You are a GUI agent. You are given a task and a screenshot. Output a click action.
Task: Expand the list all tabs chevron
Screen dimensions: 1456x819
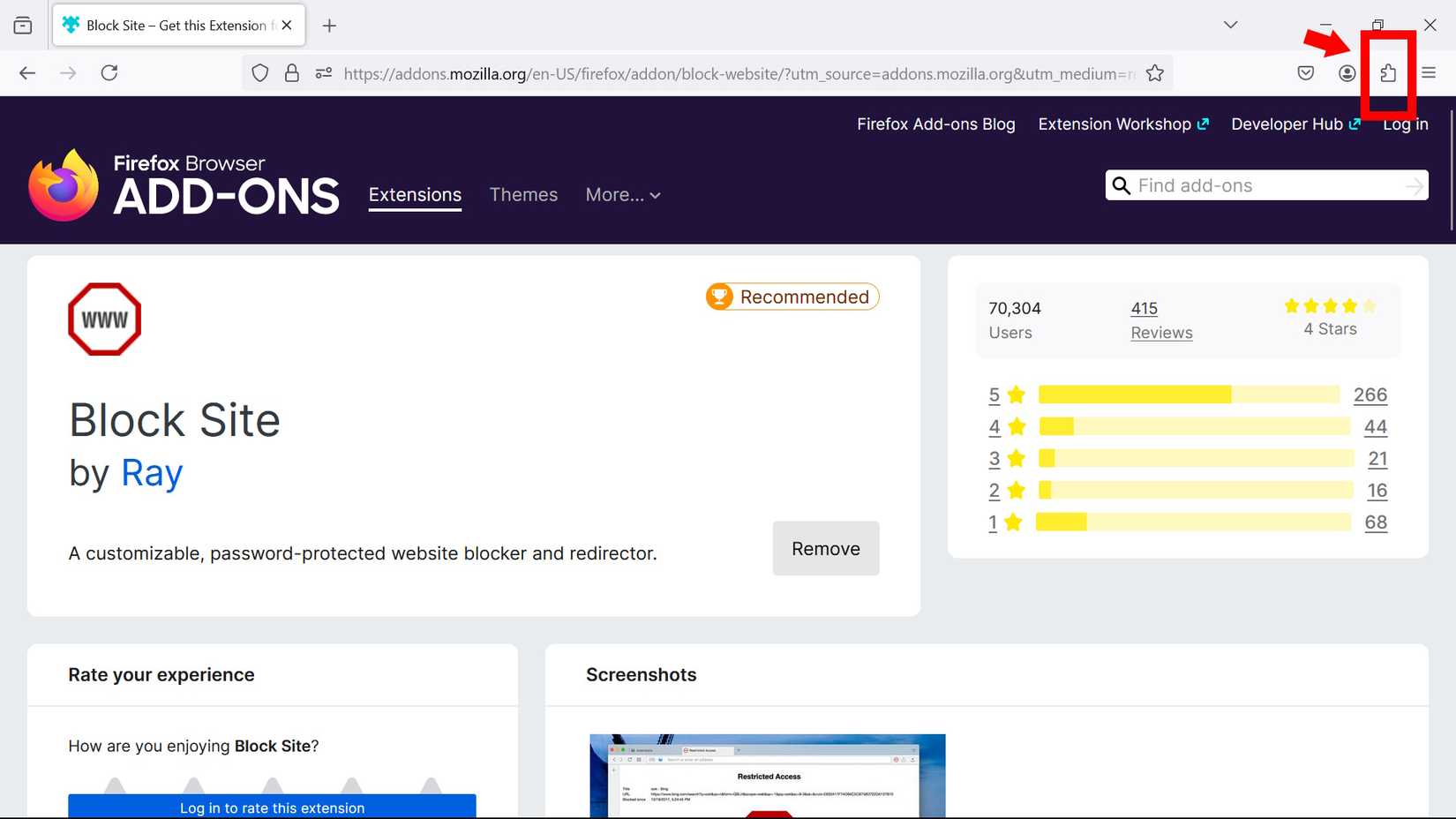[1230, 25]
